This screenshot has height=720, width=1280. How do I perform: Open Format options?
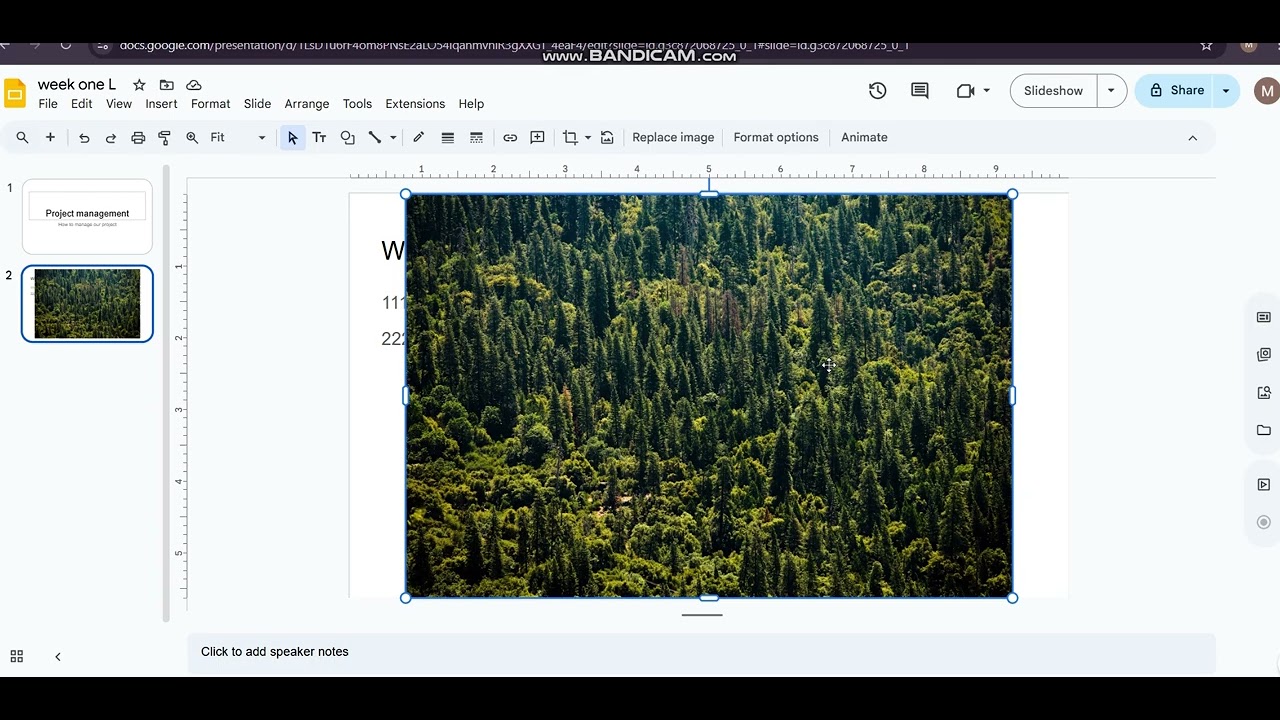tap(776, 138)
